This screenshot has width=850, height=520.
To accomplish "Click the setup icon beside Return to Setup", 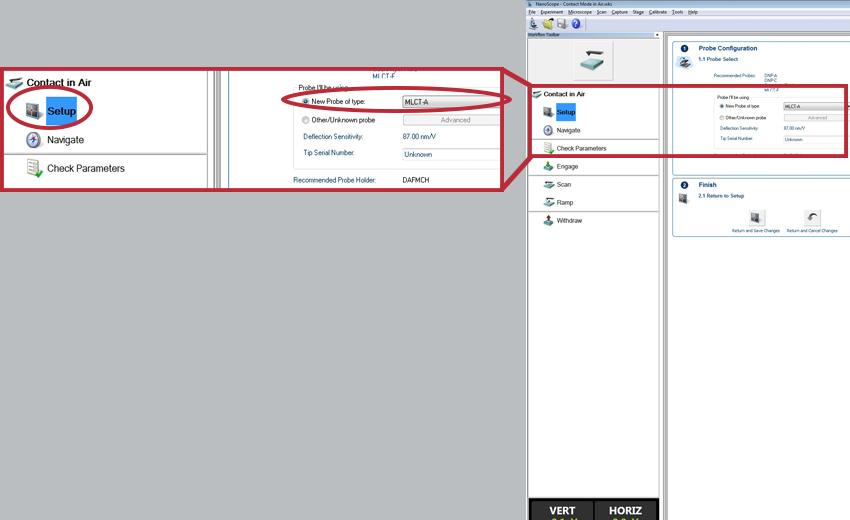I will coord(683,198).
